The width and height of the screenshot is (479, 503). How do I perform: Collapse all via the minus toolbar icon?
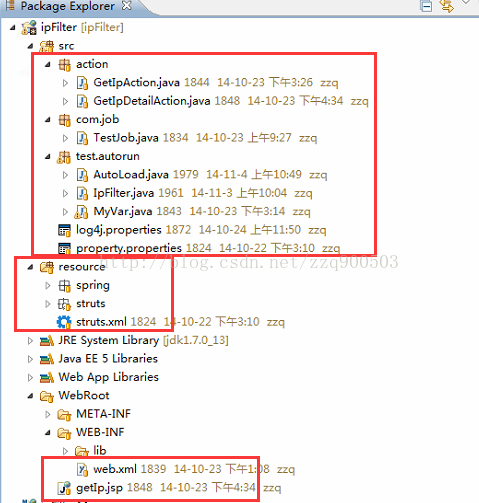[x=426, y=6]
